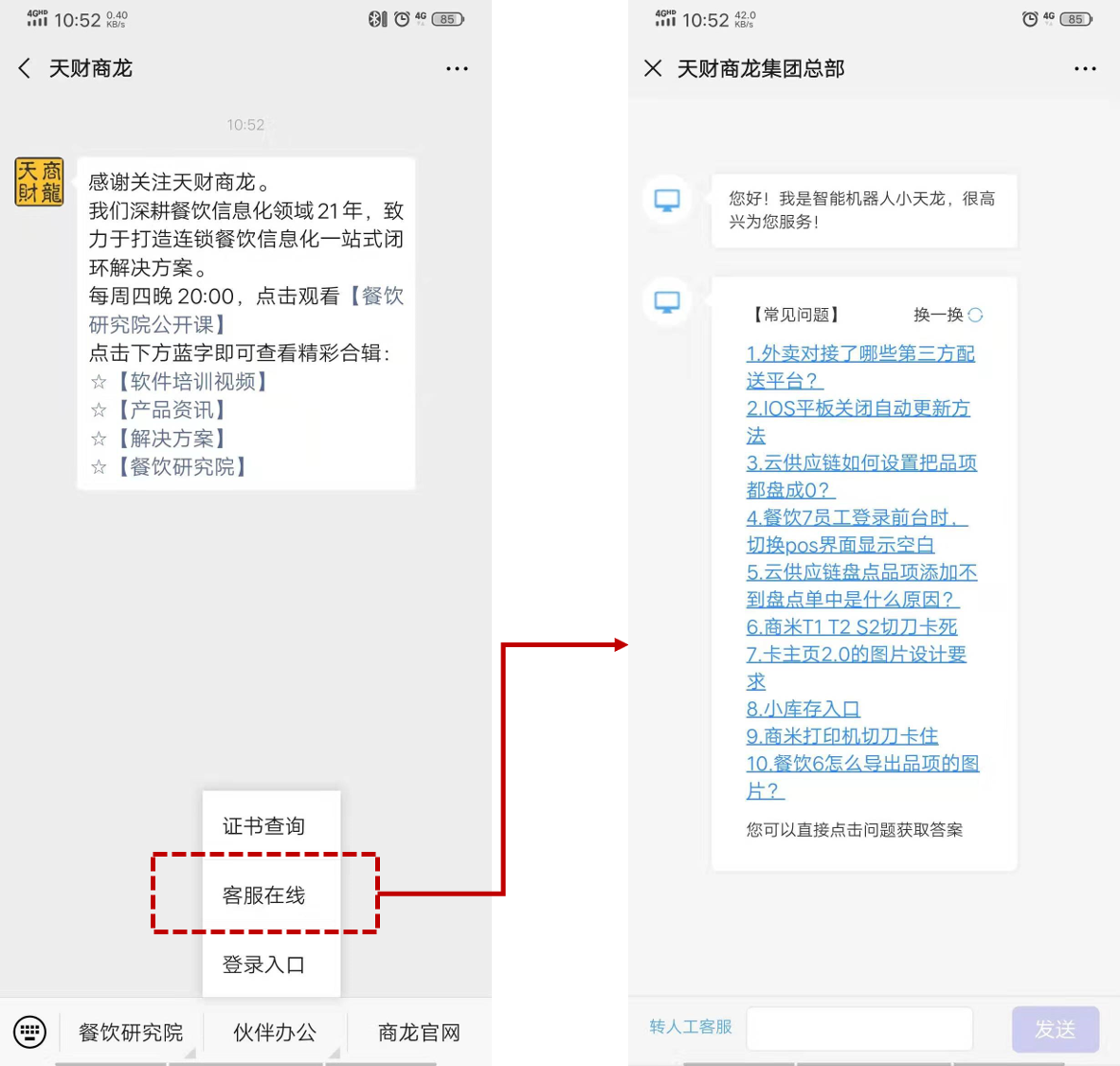Open the 餐饮研究院公开课 link
This screenshot has height=1066, width=1120.
click(x=246, y=310)
